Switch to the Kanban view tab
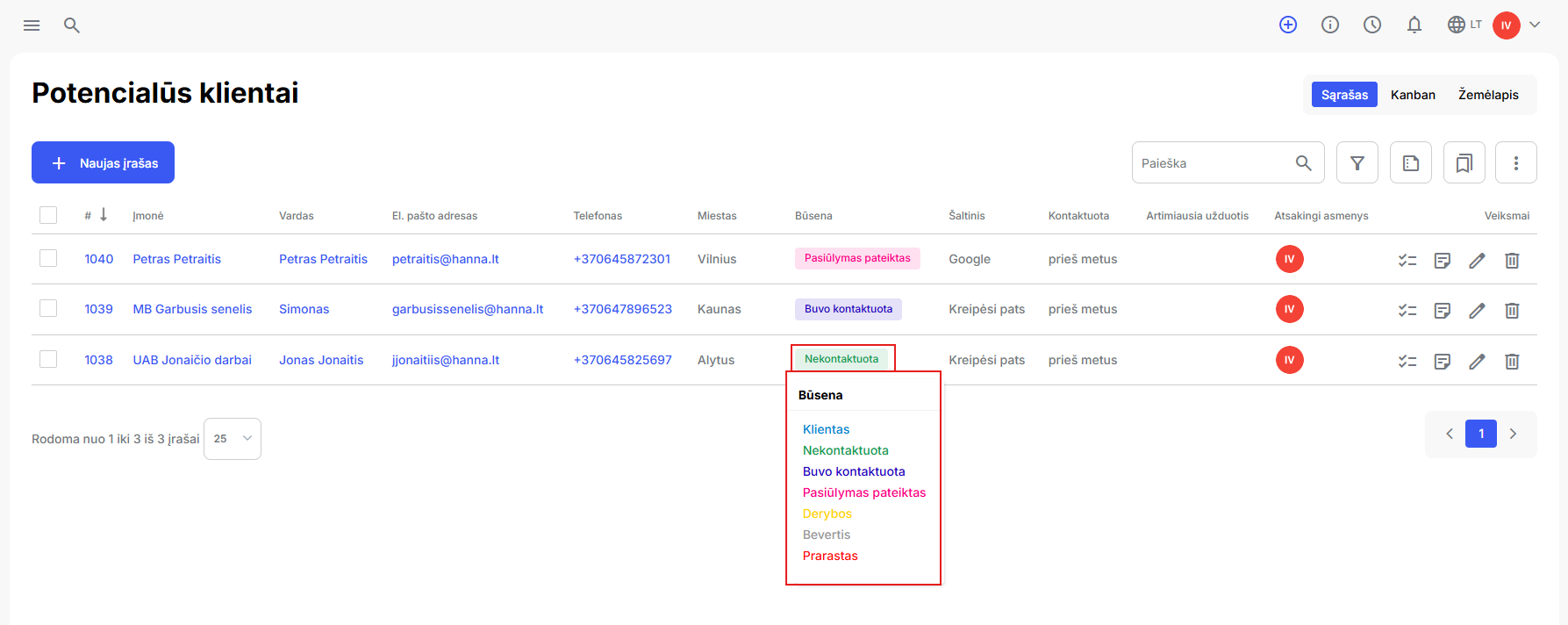Viewport: 1568px width, 625px height. tap(1413, 95)
